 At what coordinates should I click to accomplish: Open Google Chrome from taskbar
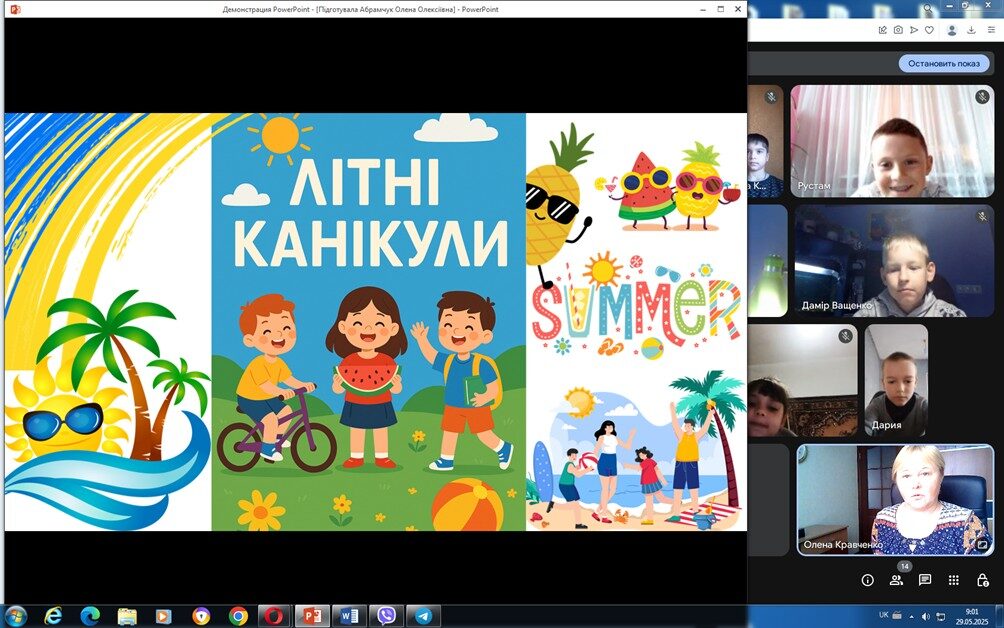click(238, 616)
